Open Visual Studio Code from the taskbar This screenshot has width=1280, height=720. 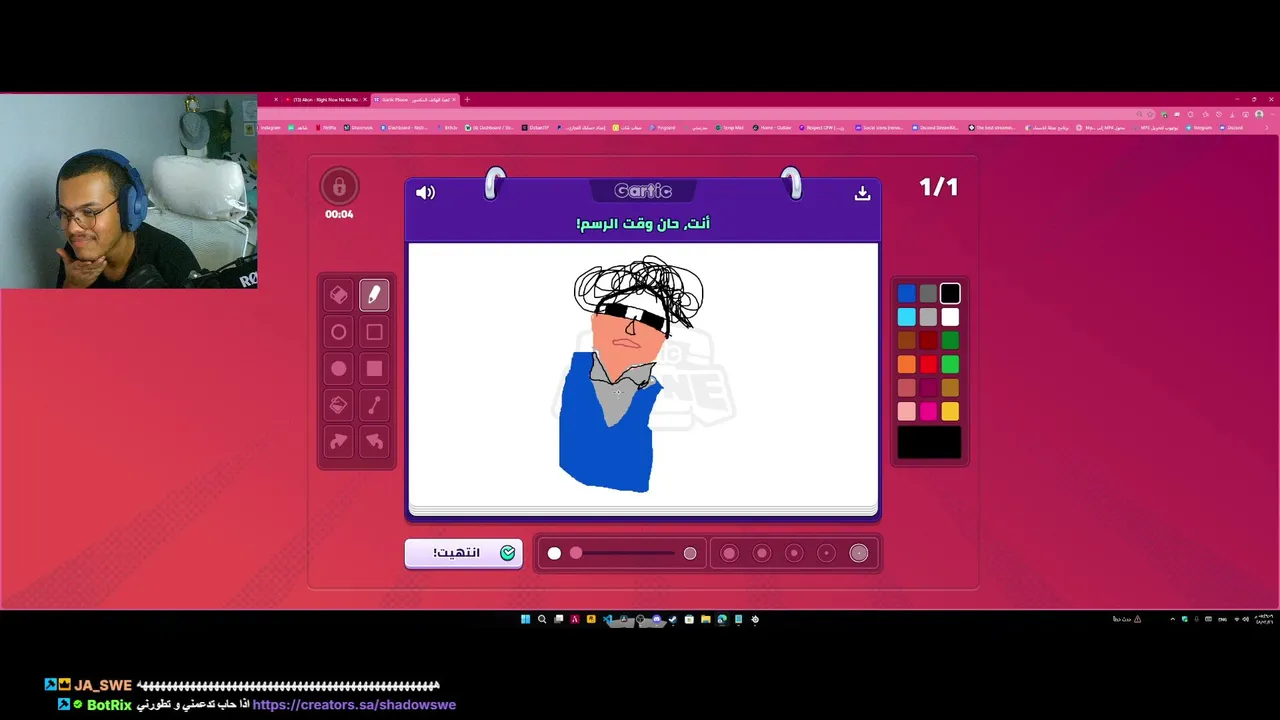tap(607, 620)
